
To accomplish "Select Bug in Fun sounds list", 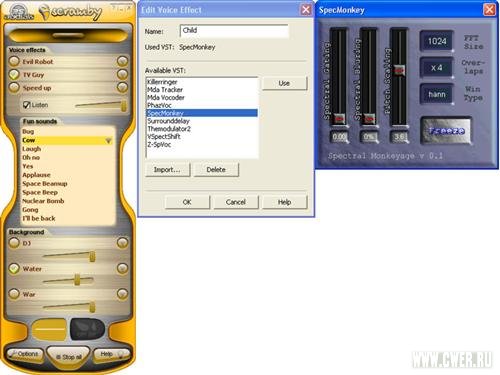I will (28, 131).
